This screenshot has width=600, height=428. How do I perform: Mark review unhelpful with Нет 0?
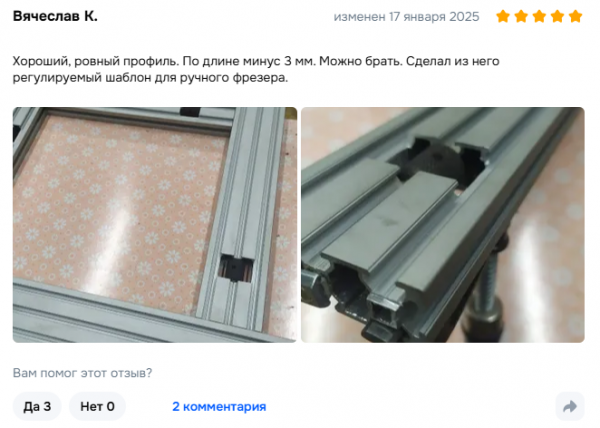point(97,406)
